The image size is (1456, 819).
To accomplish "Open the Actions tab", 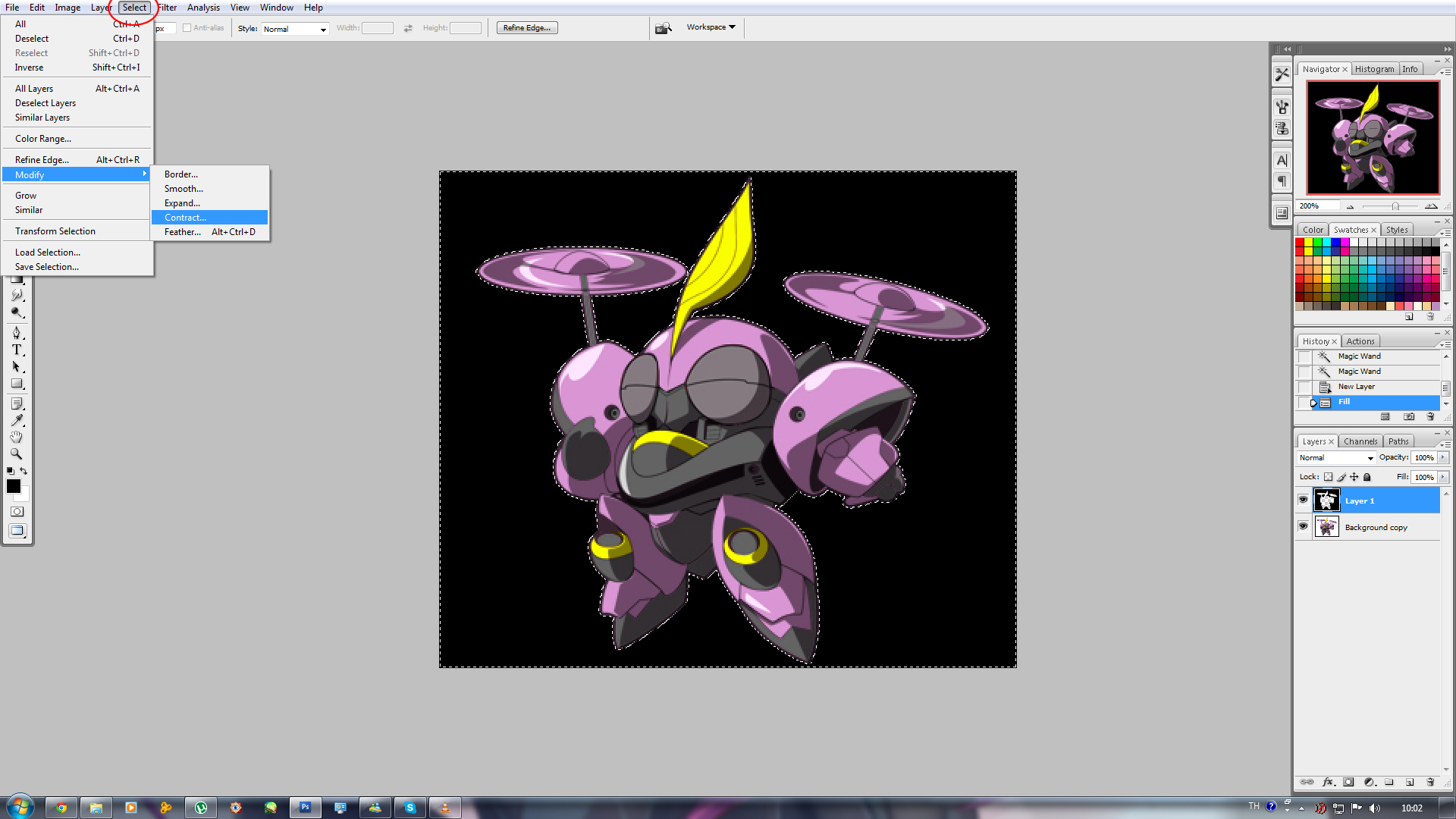I will tap(1360, 341).
